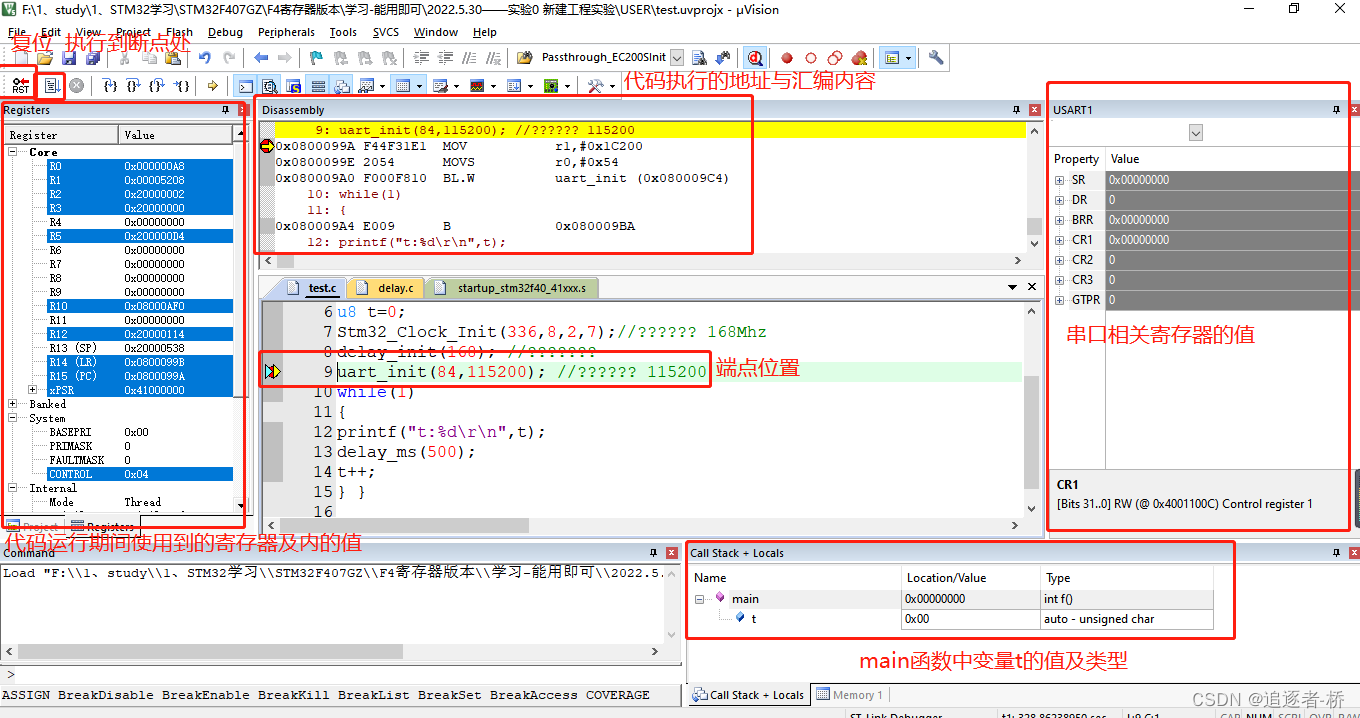The width and height of the screenshot is (1360, 718).
Task: Click the disassembly panel vertical scrollbar
Action: [1035, 185]
